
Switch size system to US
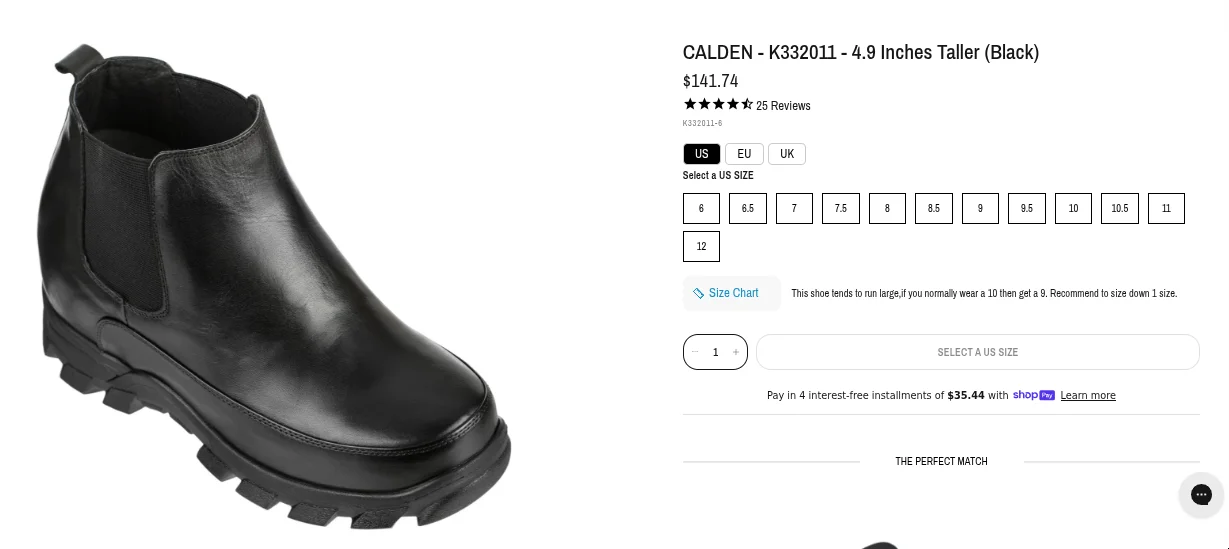[701, 154]
